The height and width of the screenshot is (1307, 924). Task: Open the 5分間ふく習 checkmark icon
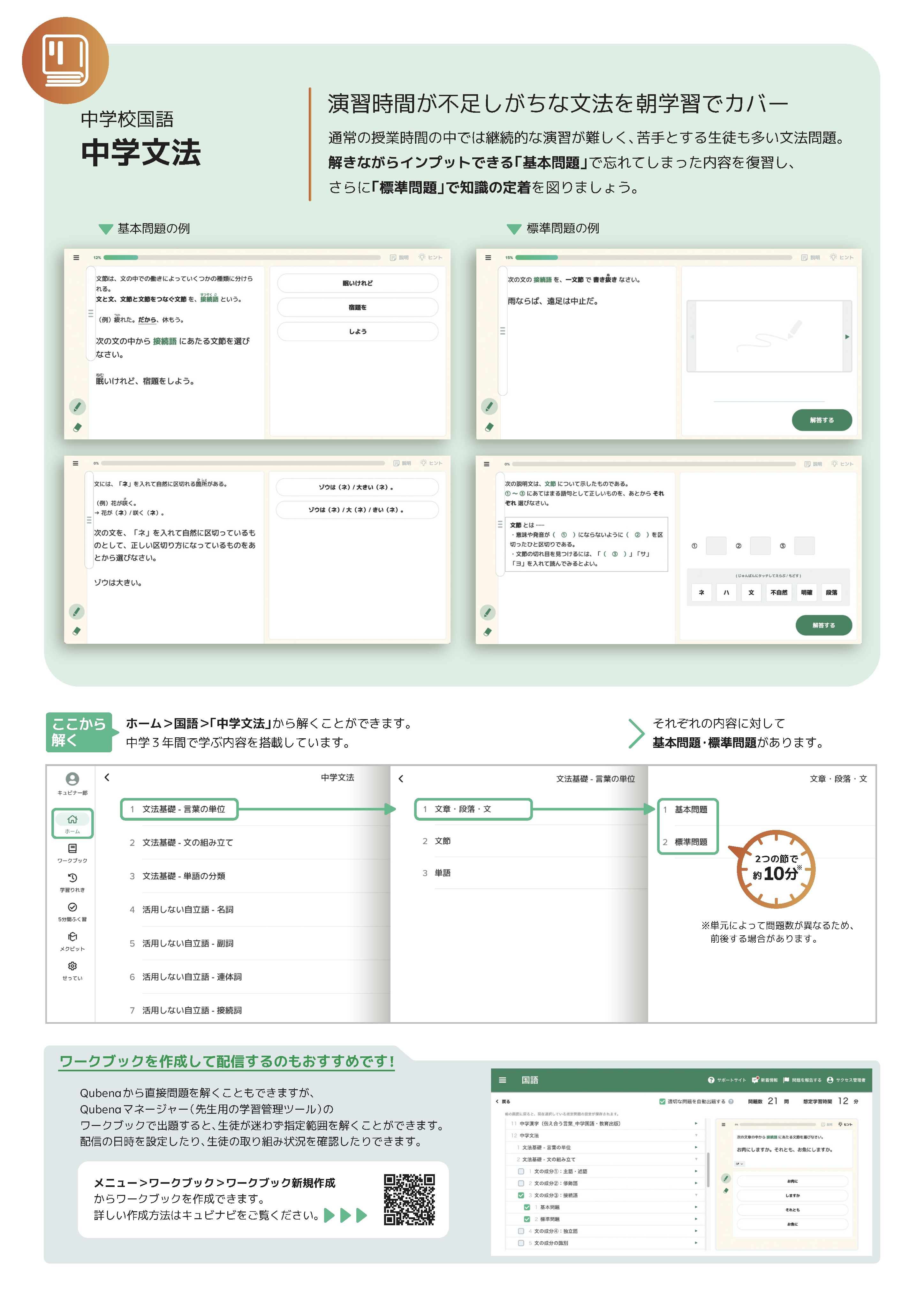point(72,908)
